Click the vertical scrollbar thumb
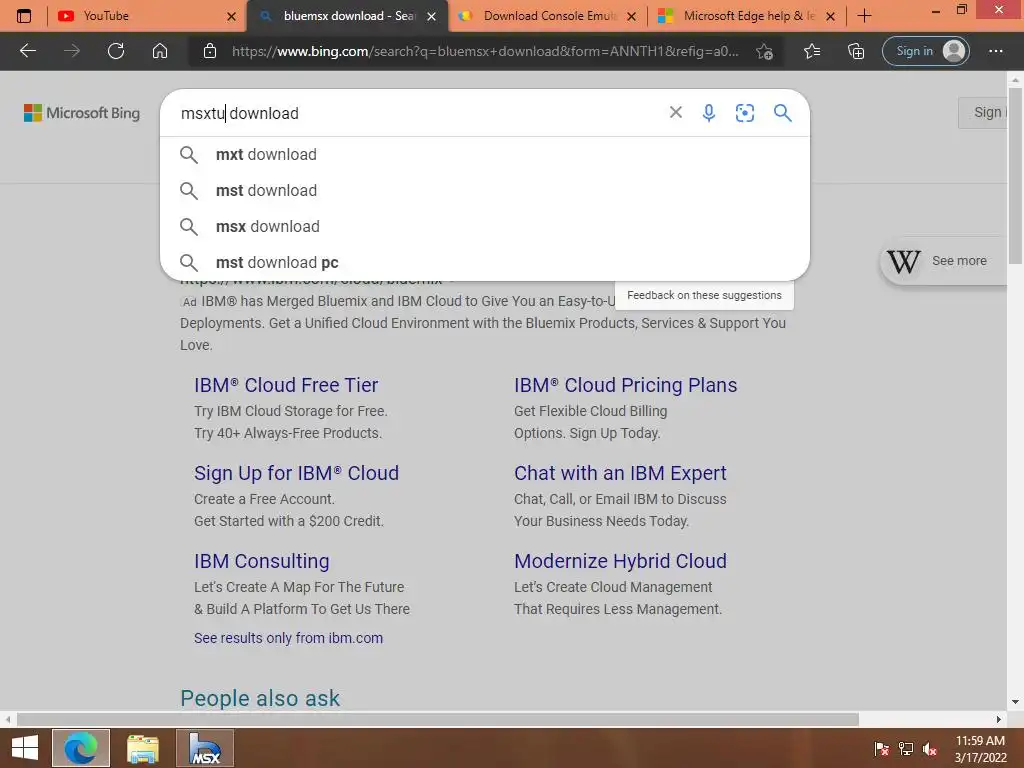The height and width of the screenshot is (768, 1024). pos(1015,176)
